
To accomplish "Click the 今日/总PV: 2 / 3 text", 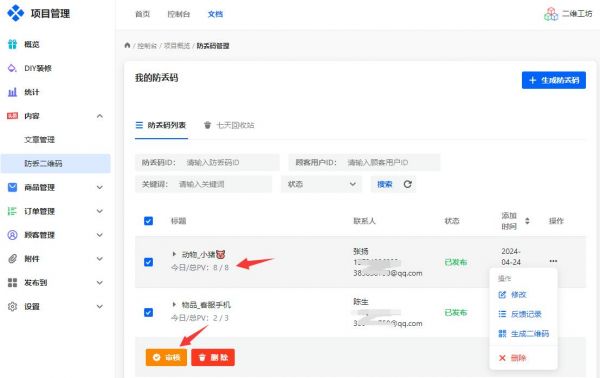I will tap(199, 318).
